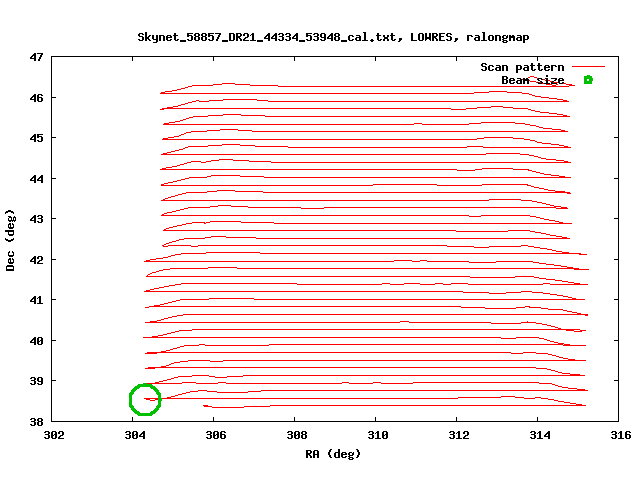Image resolution: width=640 pixels, height=480 pixels.
Task: Select the 'Beam size' legend label
Action: click(533, 80)
